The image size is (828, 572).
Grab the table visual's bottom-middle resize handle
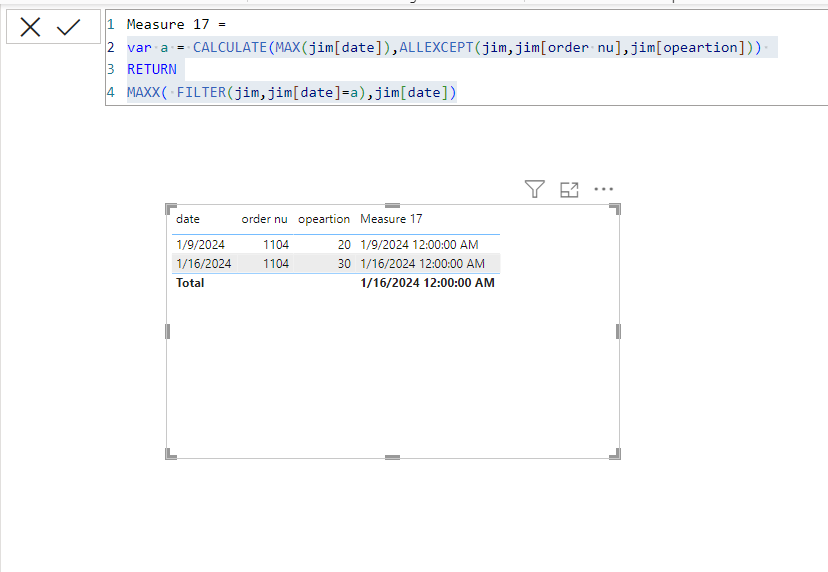(x=392, y=457)
